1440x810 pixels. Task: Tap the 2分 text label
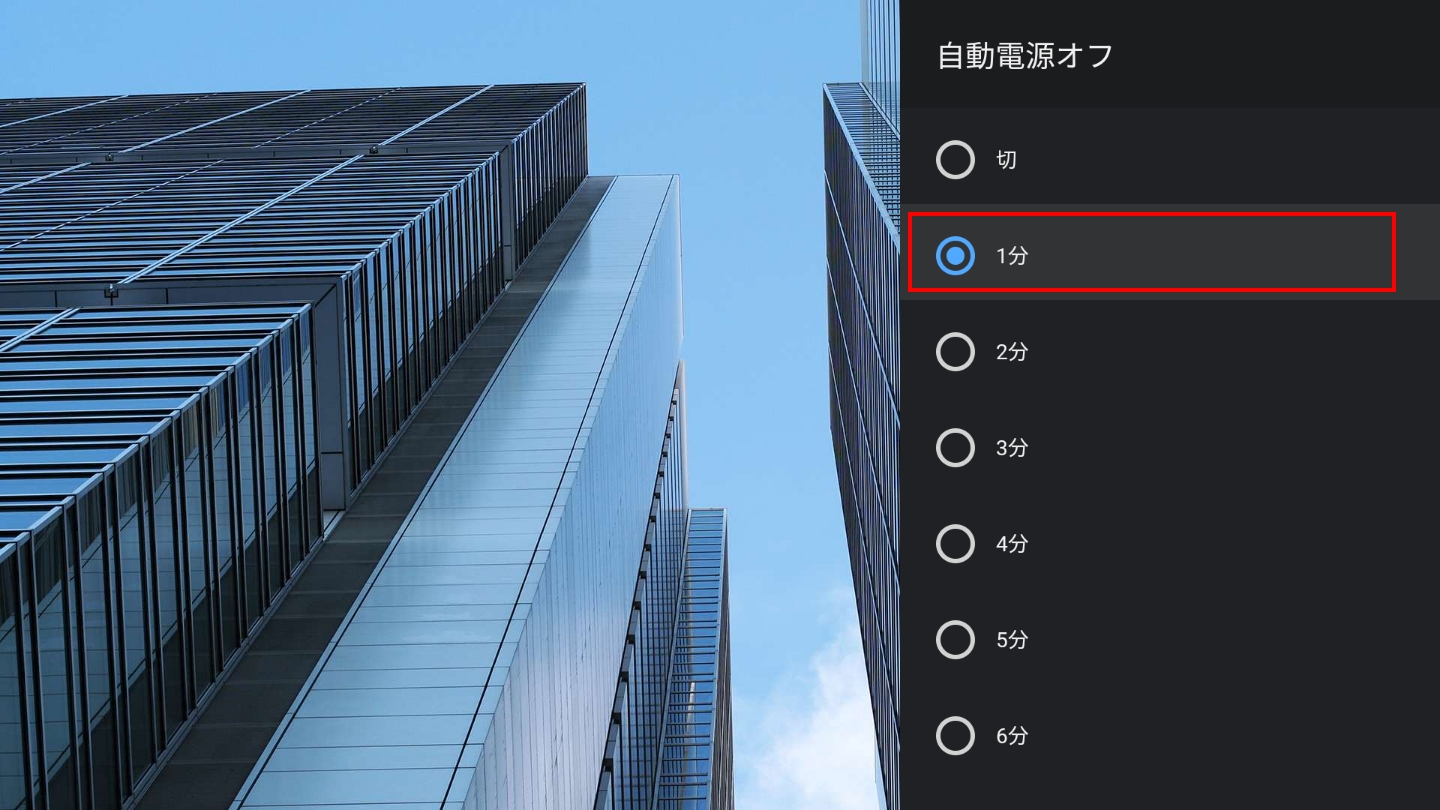tap(1011, 352)
